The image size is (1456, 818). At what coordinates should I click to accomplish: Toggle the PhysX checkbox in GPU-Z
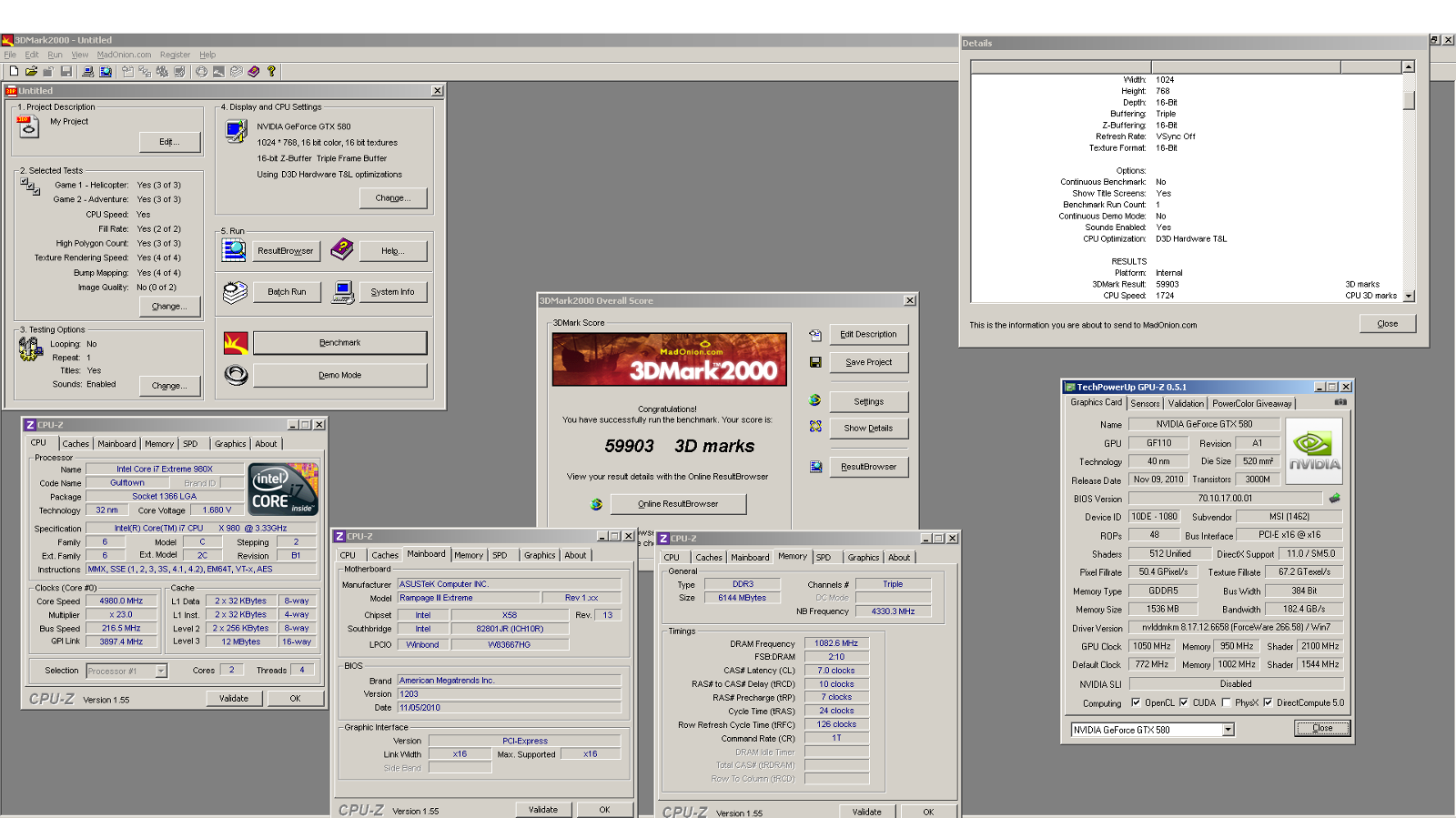click(1227, 702)
